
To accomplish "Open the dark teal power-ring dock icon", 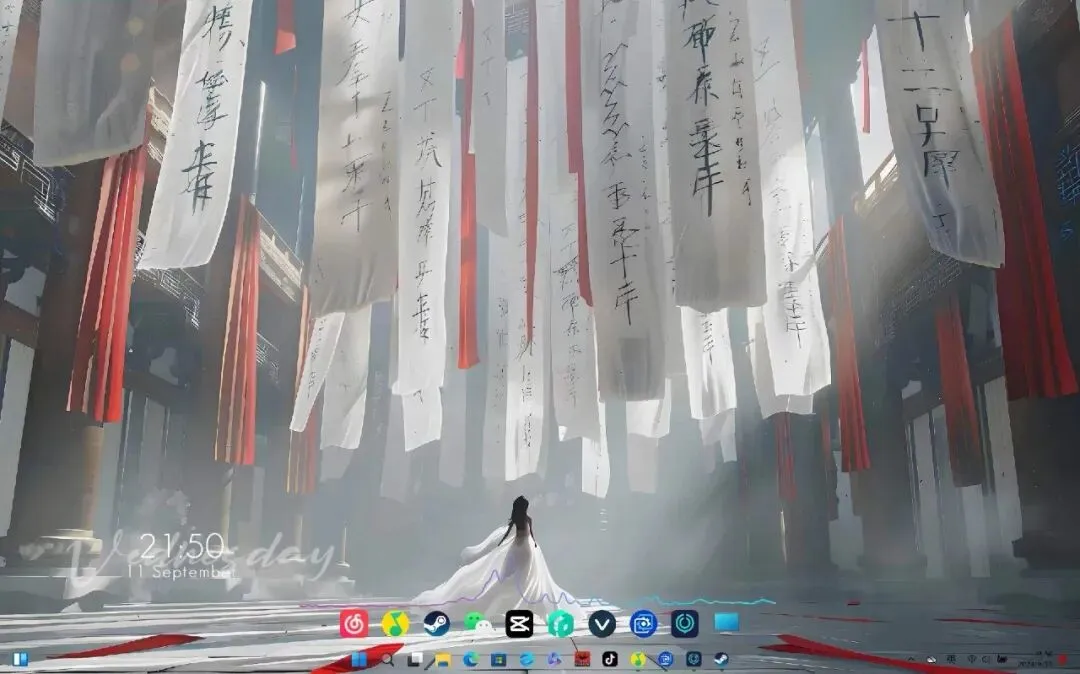I will (685, 624).
